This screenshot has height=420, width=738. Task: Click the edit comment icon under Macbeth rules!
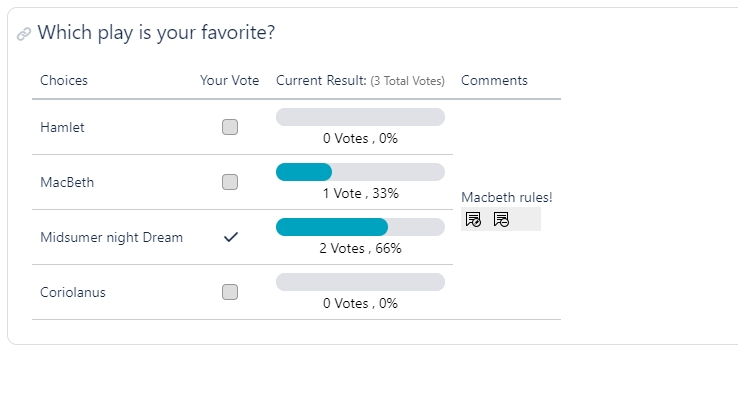point(474,219)
